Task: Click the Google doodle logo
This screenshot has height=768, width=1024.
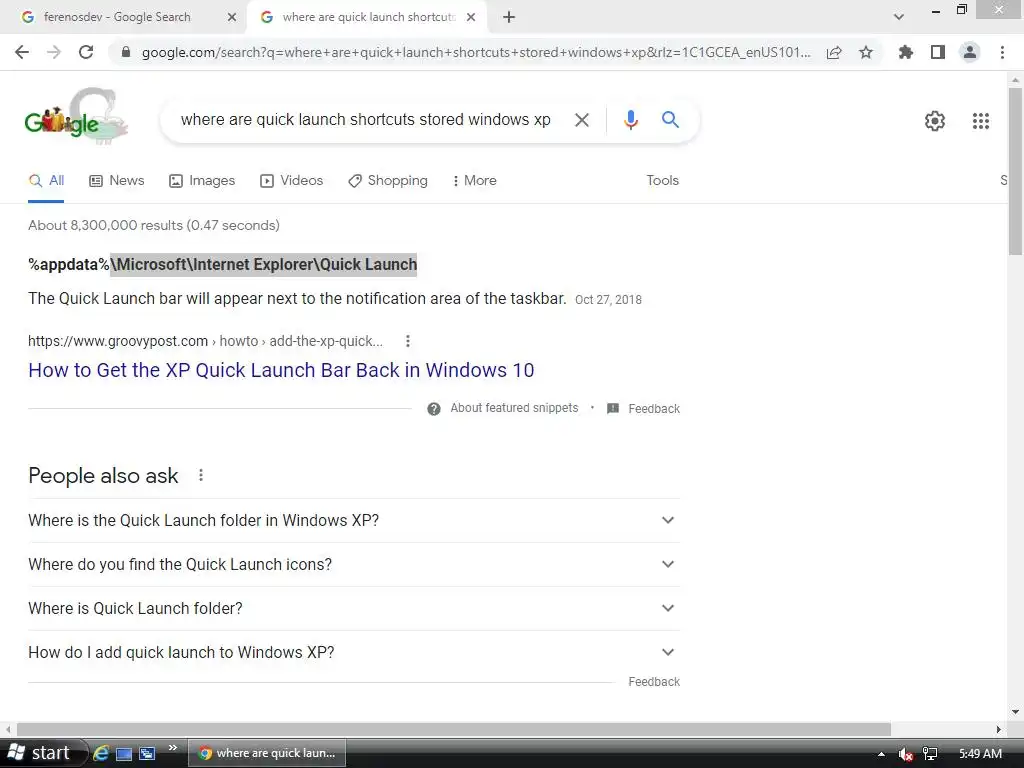Action: click(x=76, y=116)
